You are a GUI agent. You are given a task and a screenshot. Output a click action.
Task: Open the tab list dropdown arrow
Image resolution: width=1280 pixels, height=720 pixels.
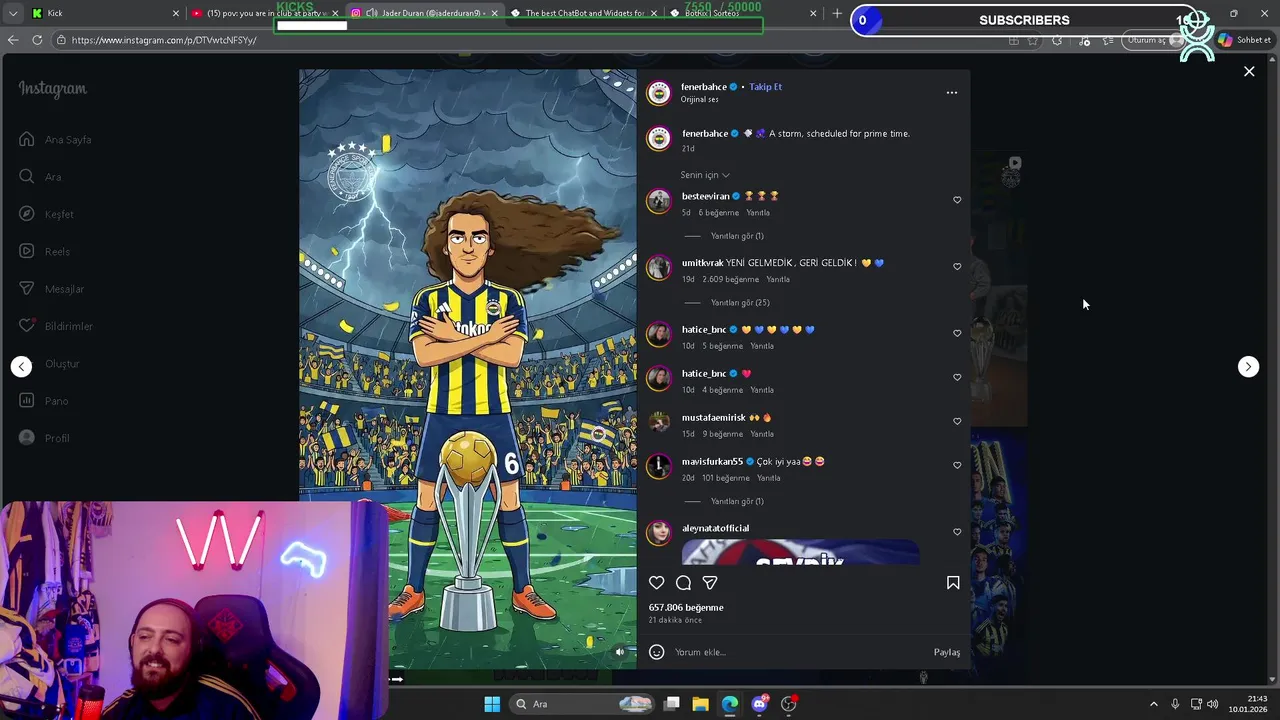13,13
